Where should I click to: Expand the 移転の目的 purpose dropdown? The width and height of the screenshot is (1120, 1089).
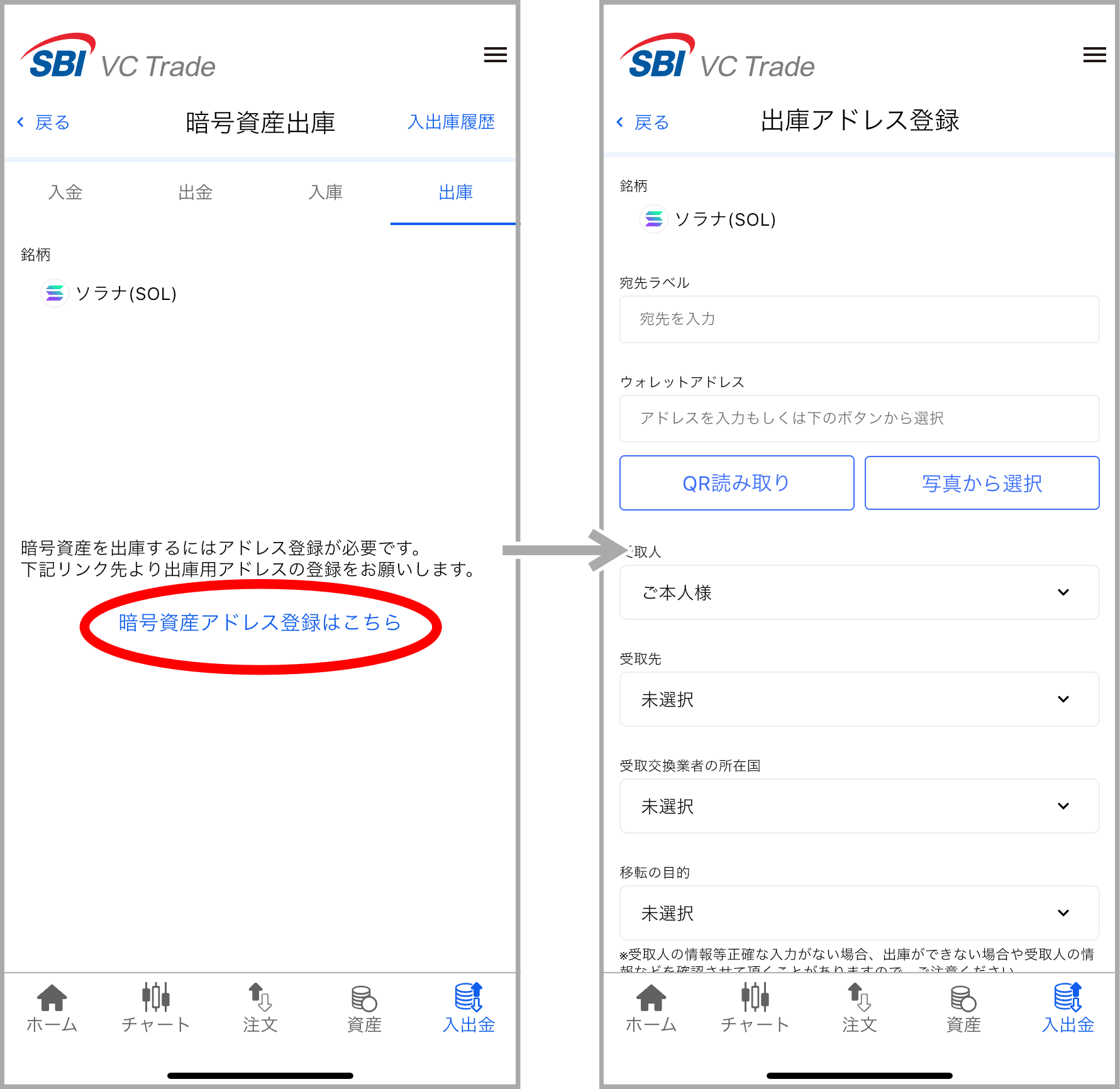click(x=859, y=913)
